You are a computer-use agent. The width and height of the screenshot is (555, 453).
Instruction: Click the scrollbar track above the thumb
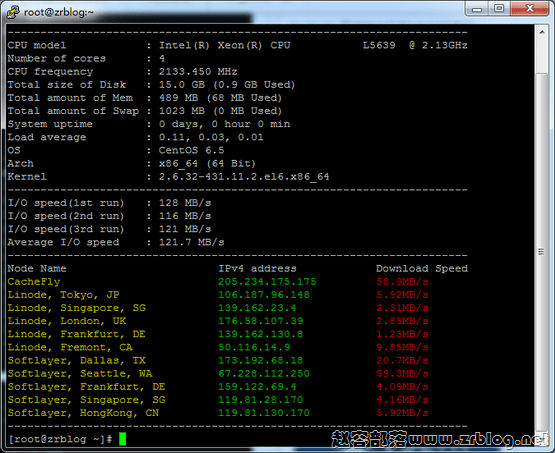click(x=542, y=56)
